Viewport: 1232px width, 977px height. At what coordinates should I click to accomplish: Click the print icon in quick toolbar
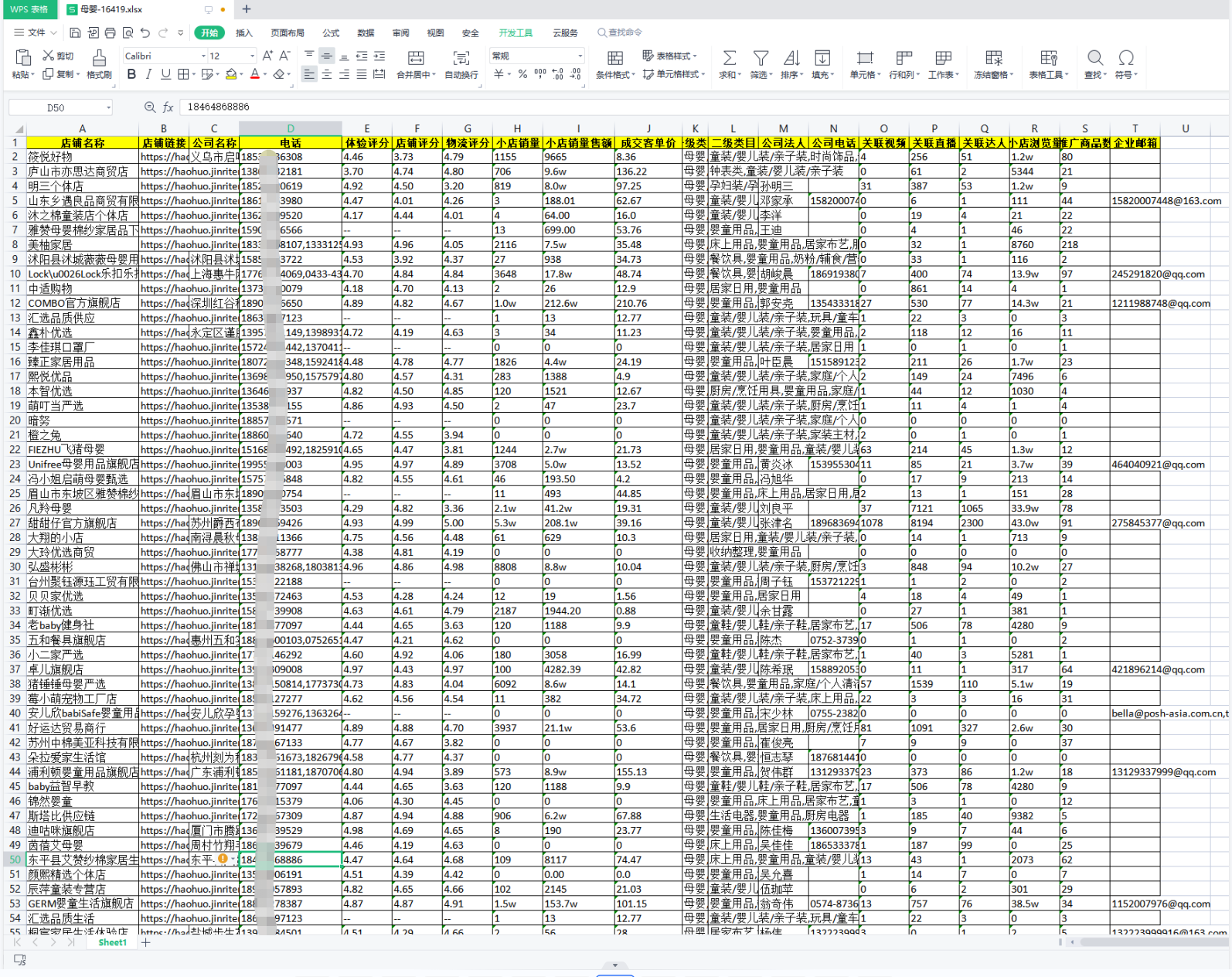point(110,32)
